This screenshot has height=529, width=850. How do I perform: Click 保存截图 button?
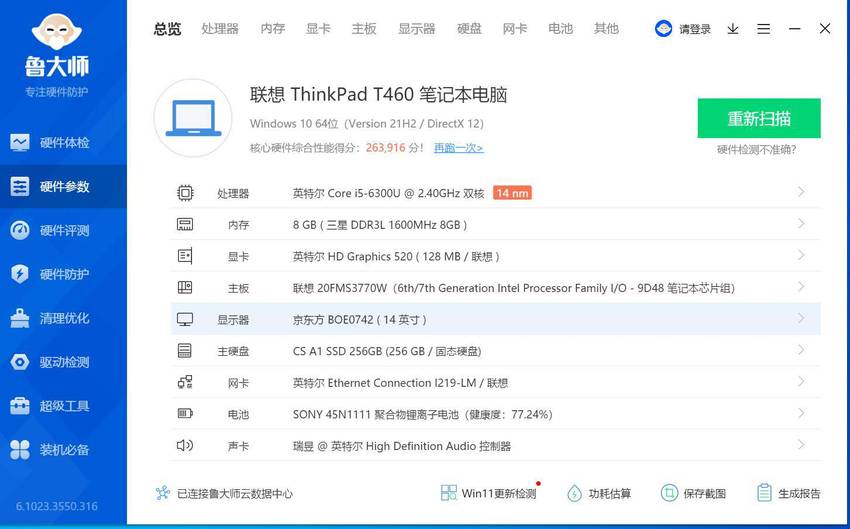(x=693, y=493)
